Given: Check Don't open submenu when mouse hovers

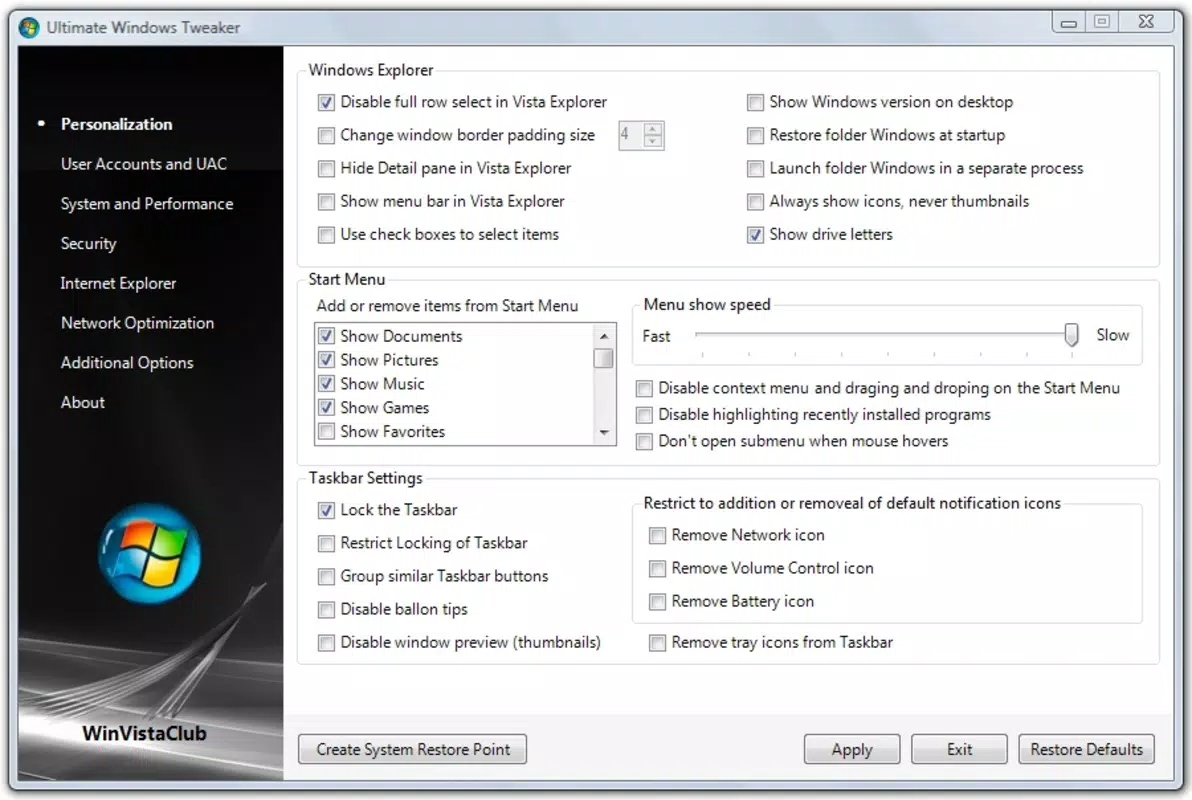Looking at the screenshot, I should (x=644, y=442).
